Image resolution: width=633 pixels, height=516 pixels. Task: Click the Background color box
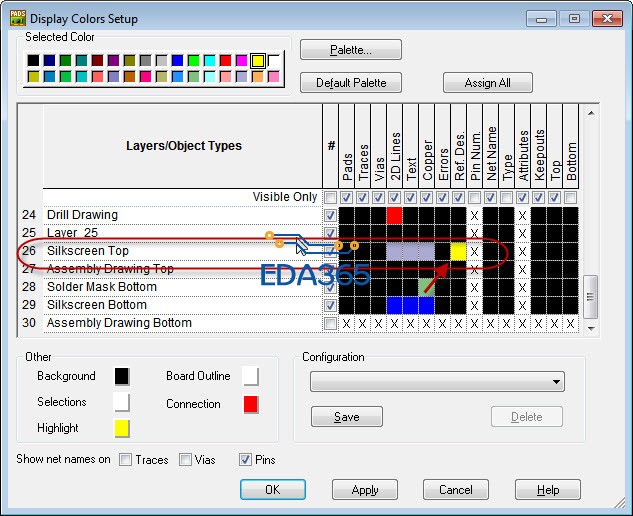coord(122,376)
